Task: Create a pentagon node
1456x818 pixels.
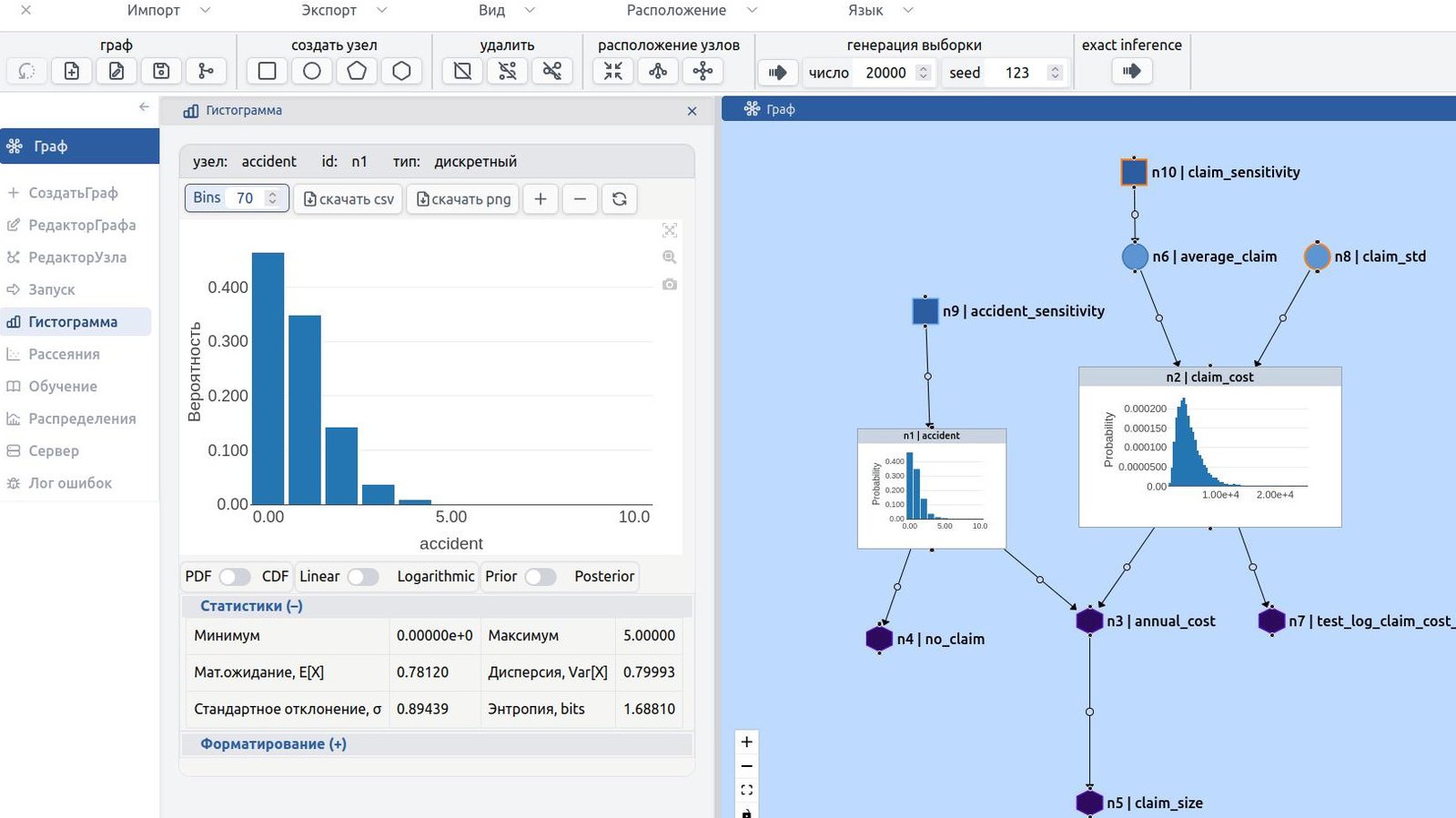Action: pyautogui.click(x=357, y=71)
